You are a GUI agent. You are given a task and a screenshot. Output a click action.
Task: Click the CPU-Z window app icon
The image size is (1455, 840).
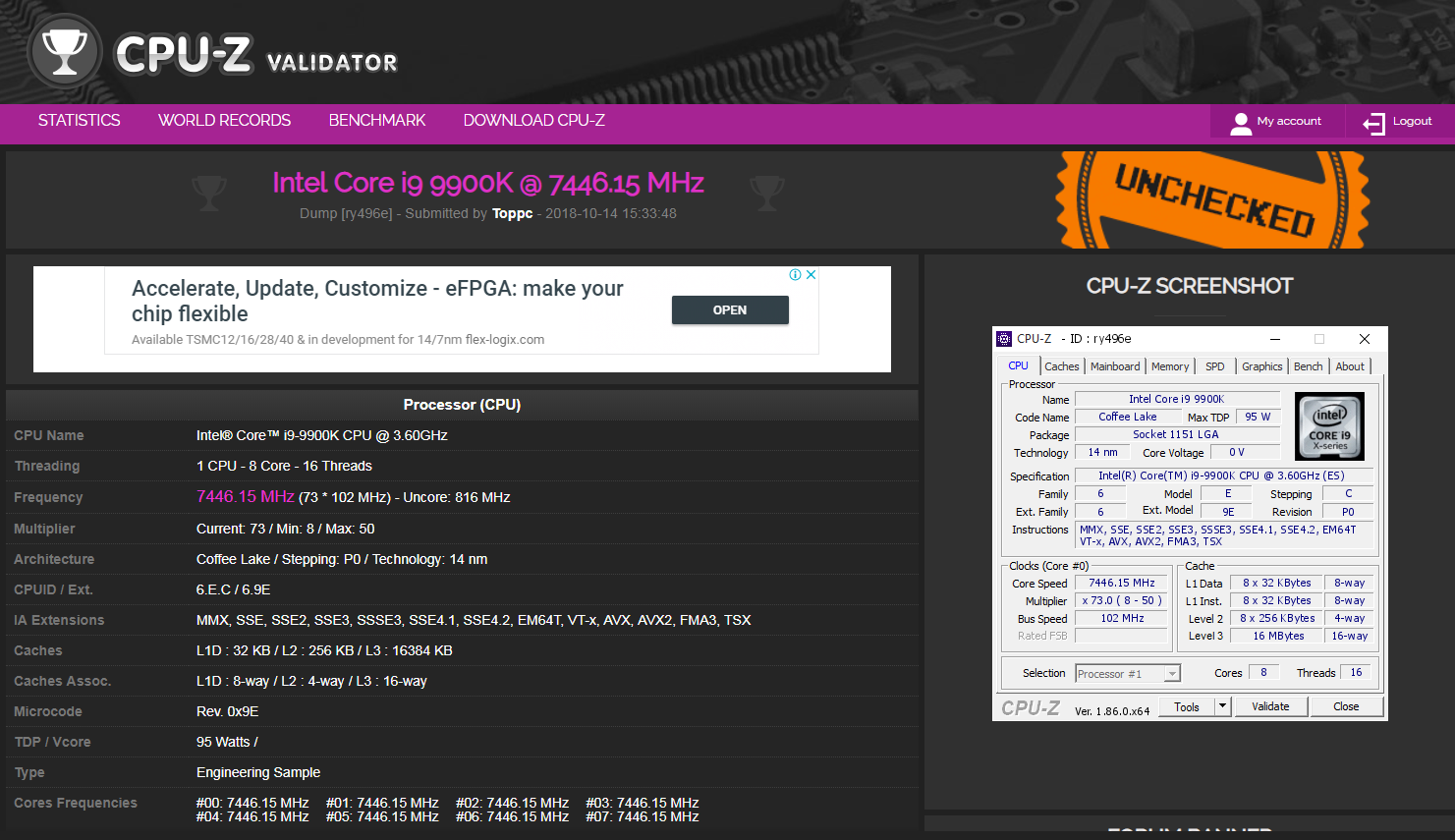point(1004,339)
